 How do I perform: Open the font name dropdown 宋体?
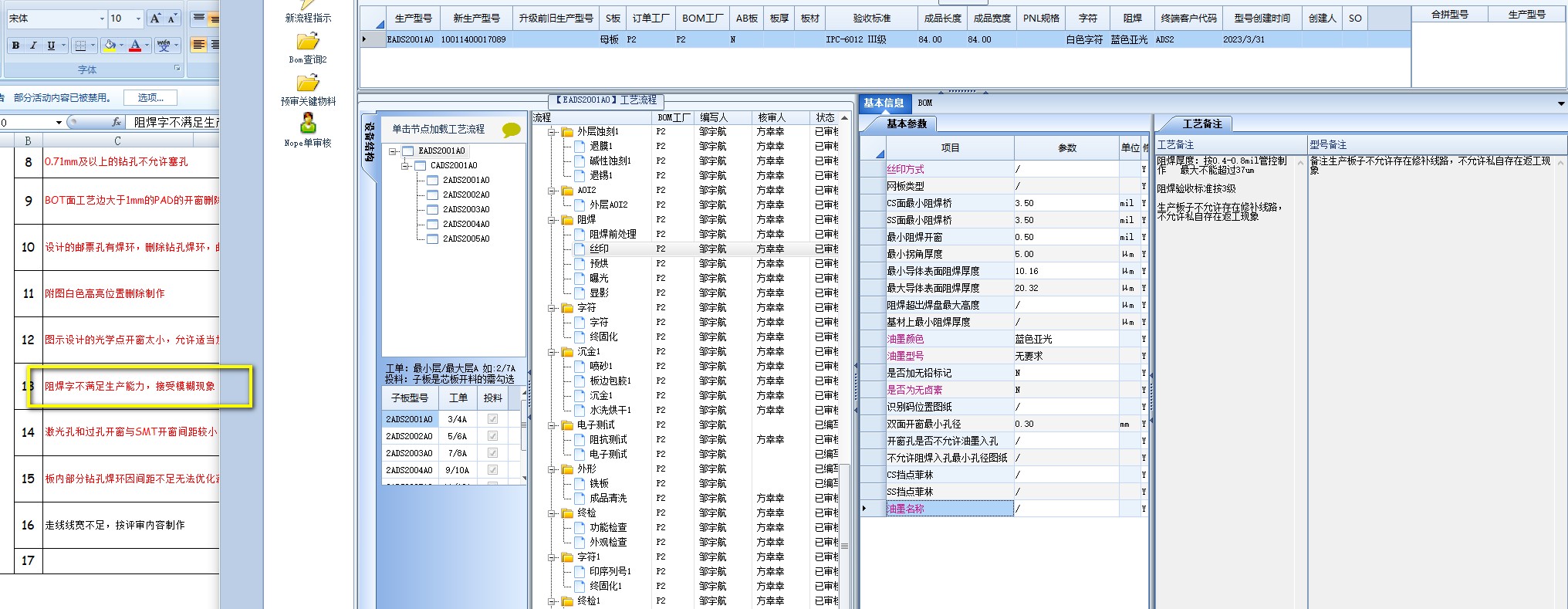coord(102,19)
